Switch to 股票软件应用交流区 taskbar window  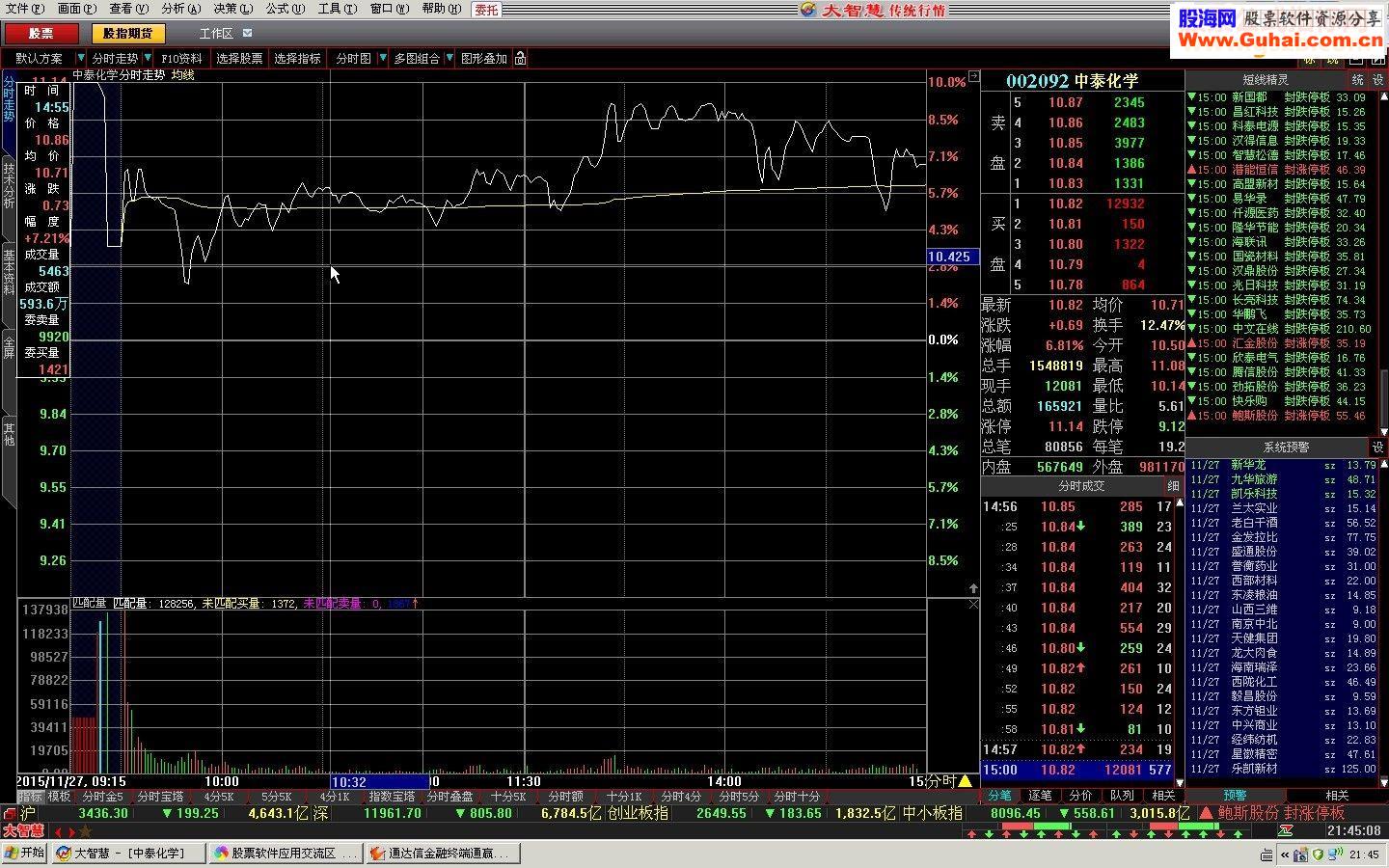287,853
